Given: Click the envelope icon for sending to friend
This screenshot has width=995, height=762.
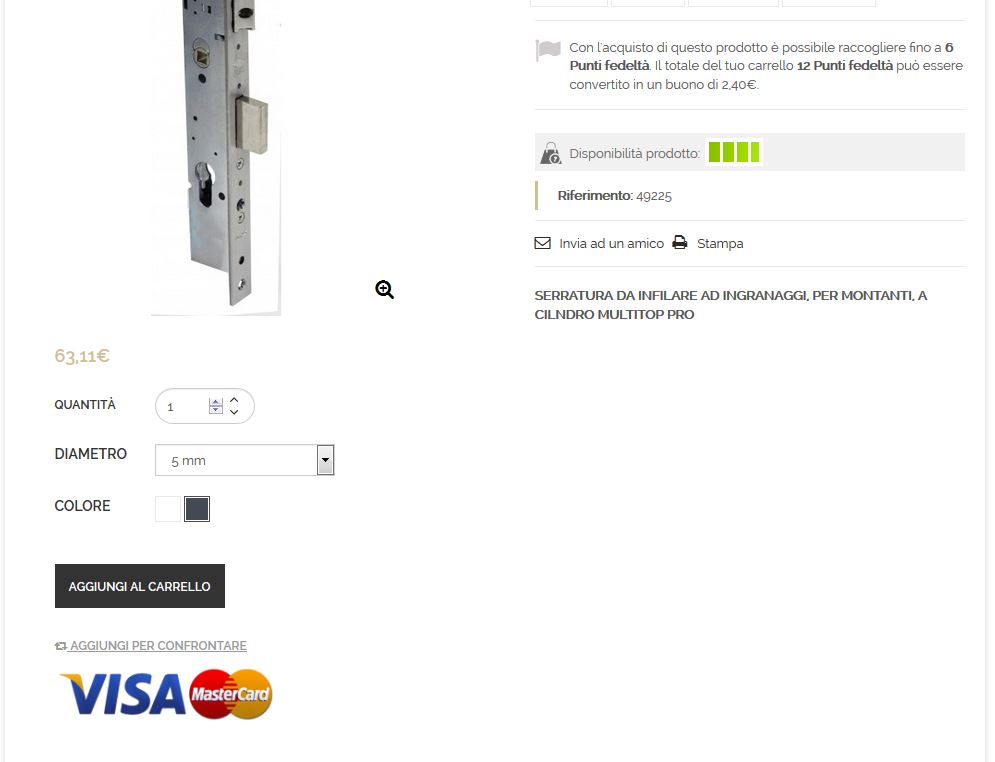Looking at the screenshot, I should 543,243.
